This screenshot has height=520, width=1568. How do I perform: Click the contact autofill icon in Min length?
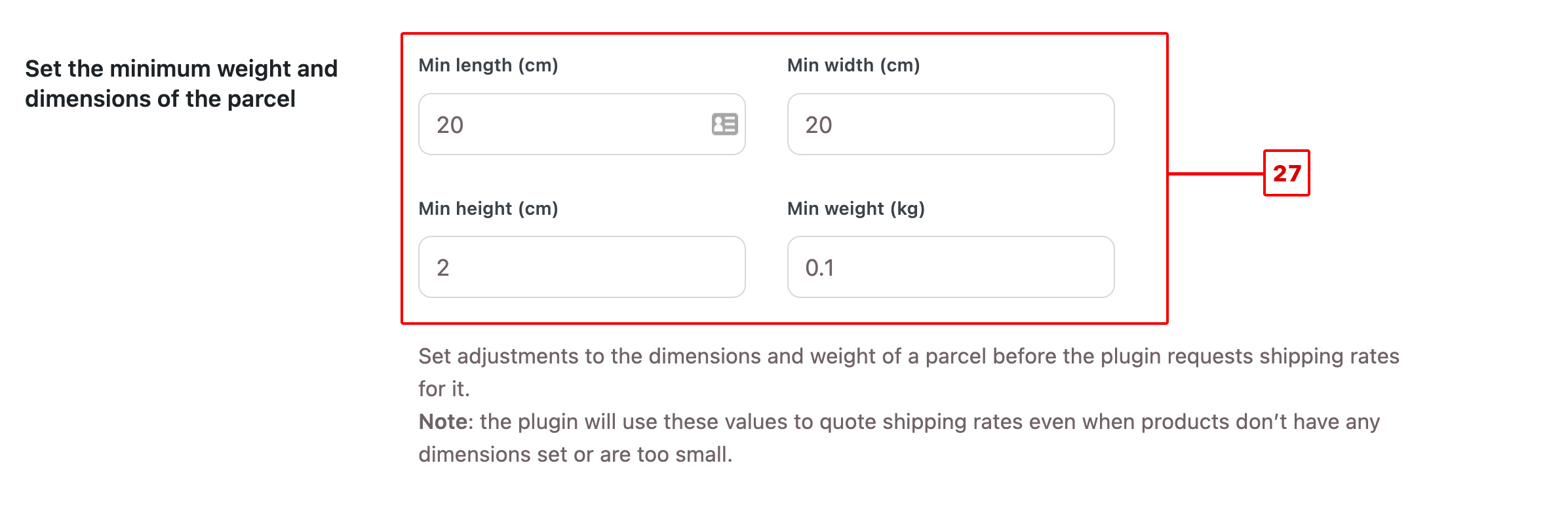pos(724,124)
